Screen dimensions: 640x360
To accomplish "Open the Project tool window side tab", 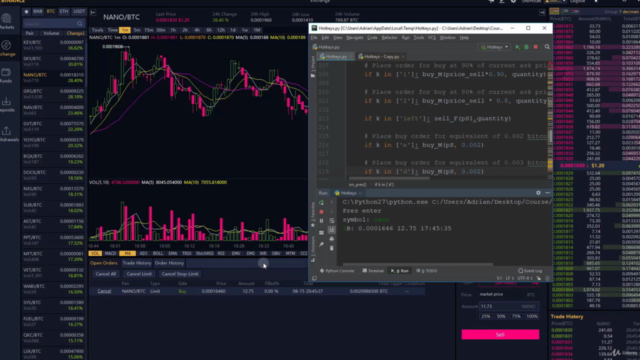I will (313, 68).
